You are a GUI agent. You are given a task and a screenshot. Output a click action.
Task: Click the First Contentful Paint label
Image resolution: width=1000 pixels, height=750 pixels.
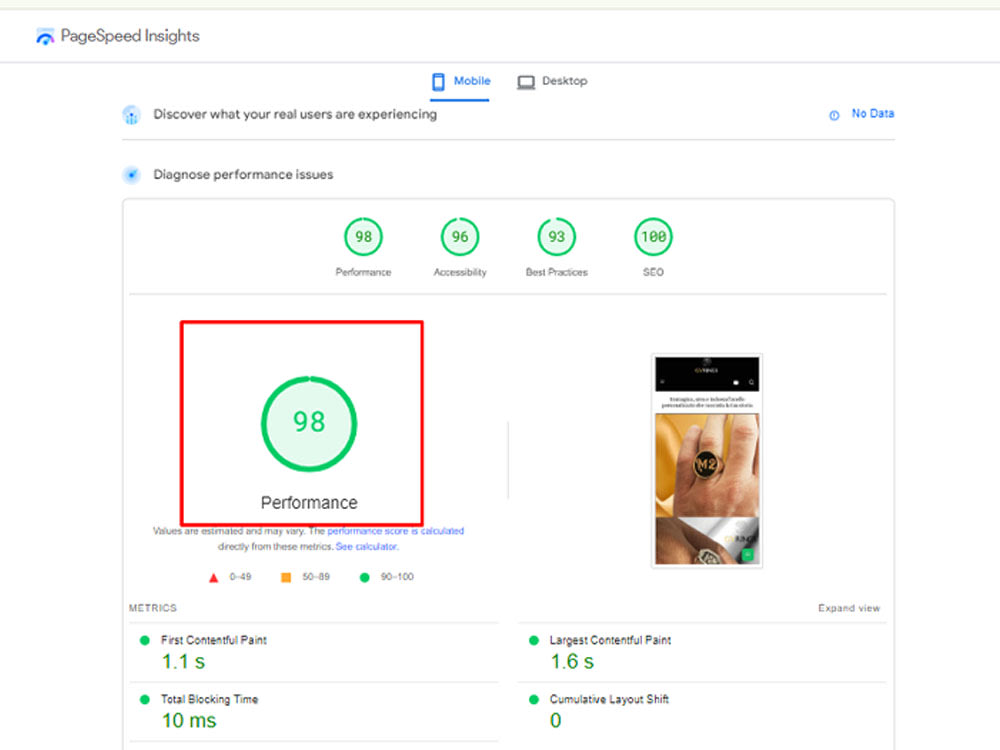coord(214,640)
